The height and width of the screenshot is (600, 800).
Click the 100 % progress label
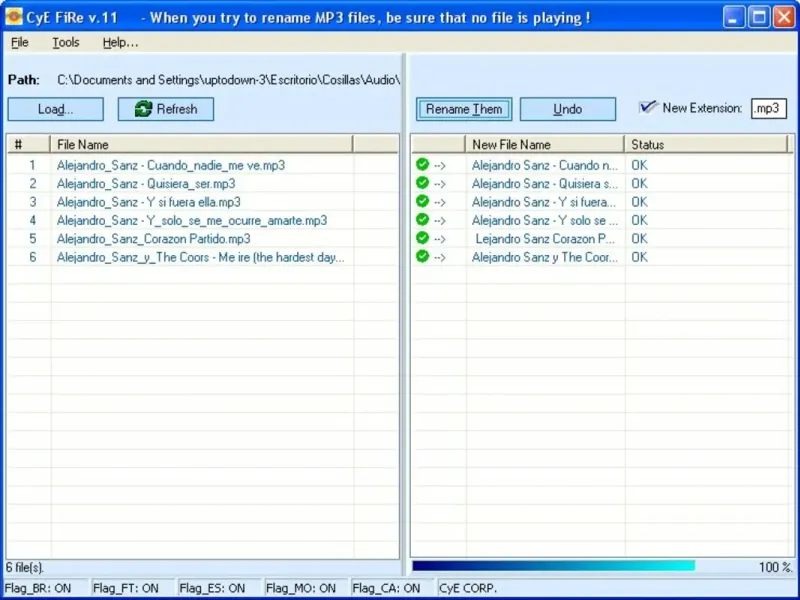point(776,567)
